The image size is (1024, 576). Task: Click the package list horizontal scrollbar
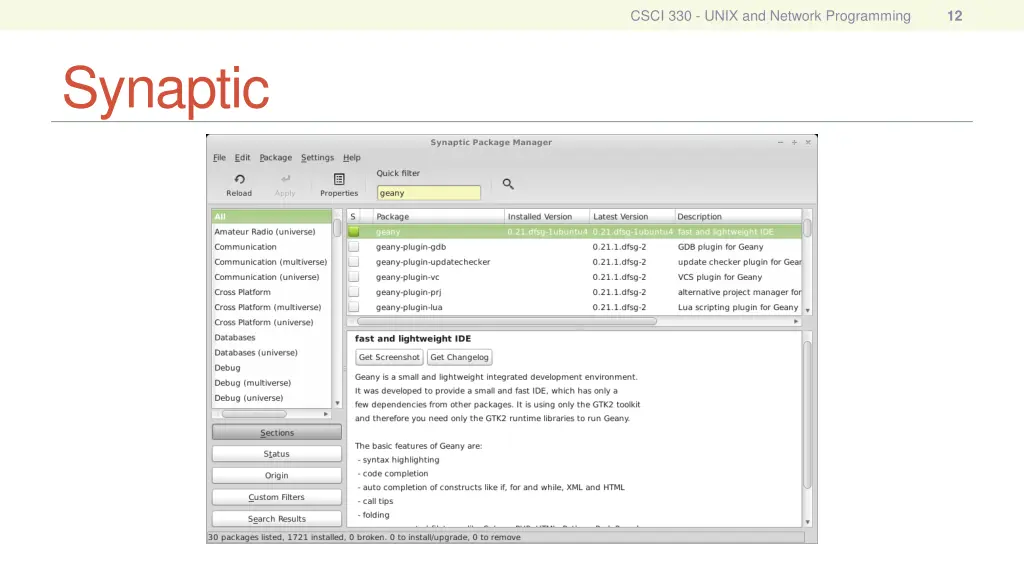click(x=506, y=322)
